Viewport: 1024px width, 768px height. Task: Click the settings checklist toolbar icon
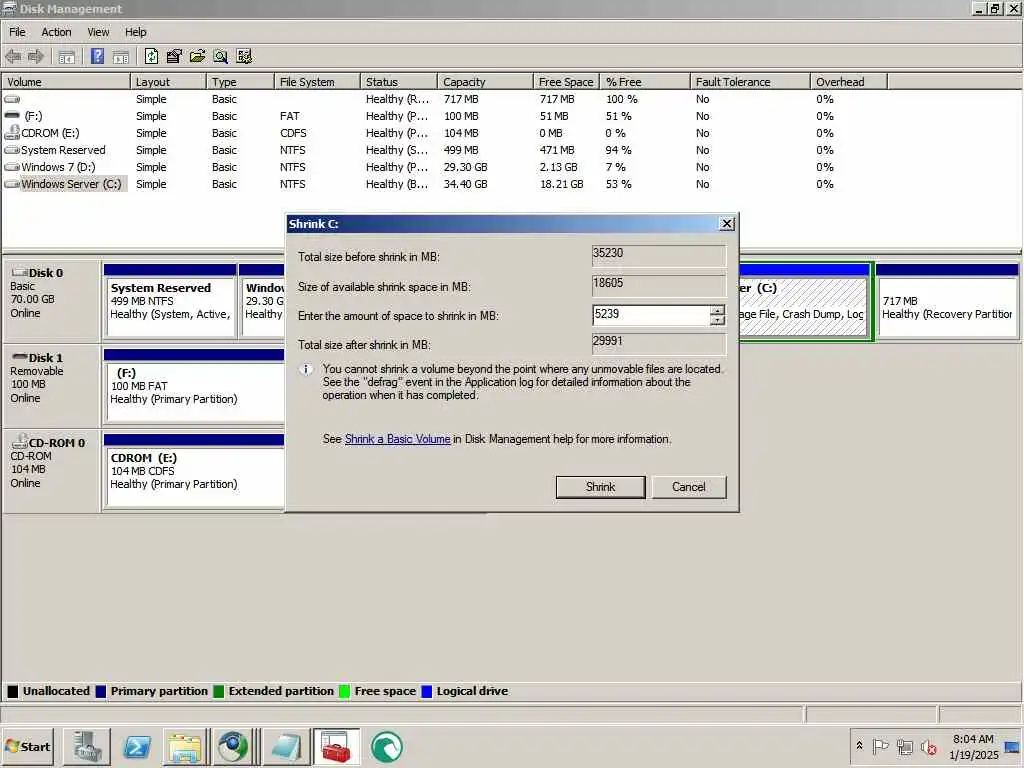pos(244,57)
